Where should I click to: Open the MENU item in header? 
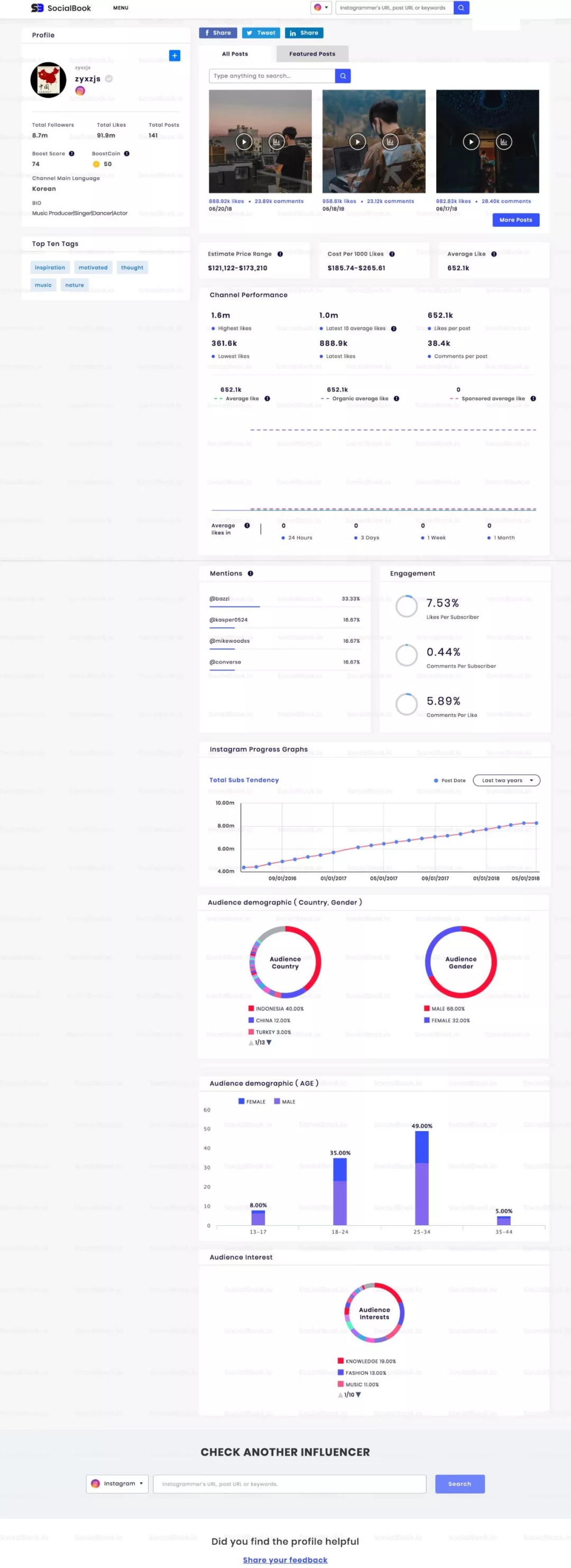[121, 8]
